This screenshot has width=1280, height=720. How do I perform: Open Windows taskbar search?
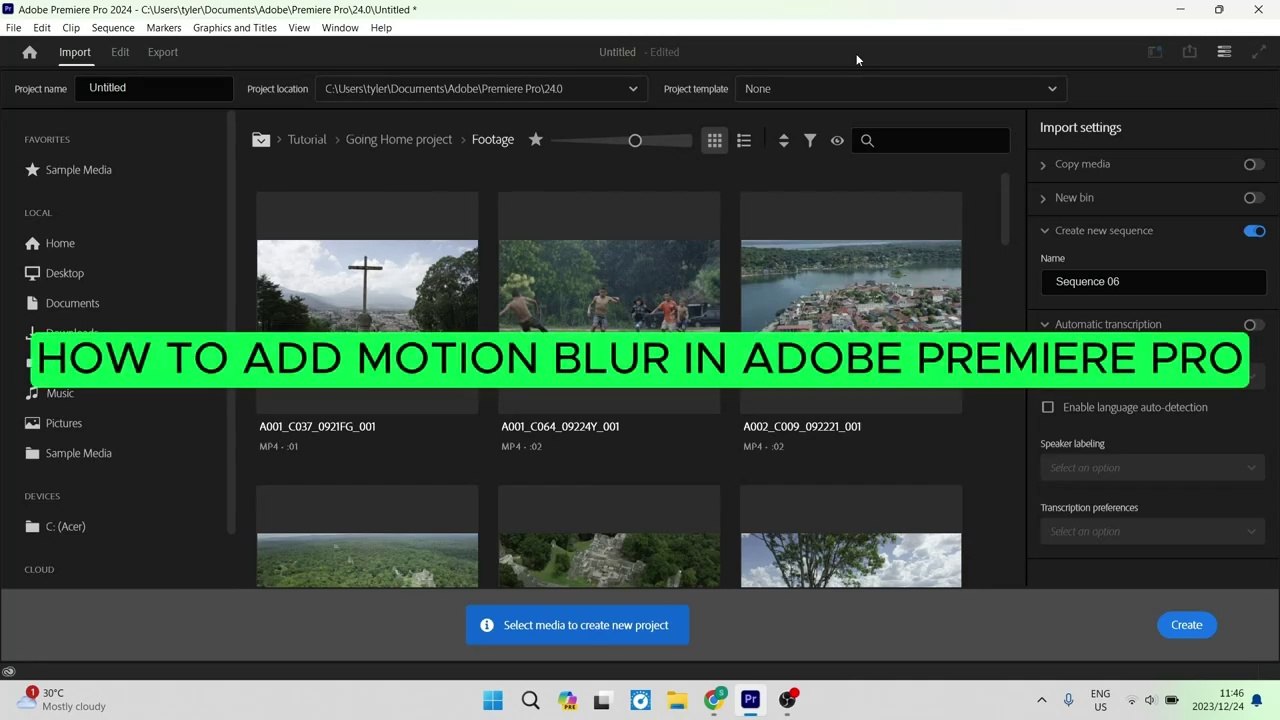pyautogui.click(x=531, y=700)
